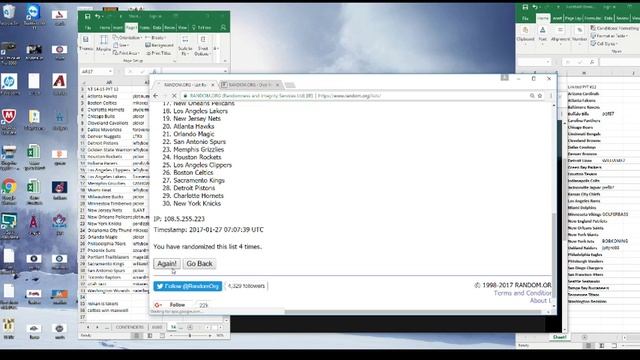Follow @RandomOrg on Twitter
Viewport: 640px width, 360px height.
tap(188, 286)
